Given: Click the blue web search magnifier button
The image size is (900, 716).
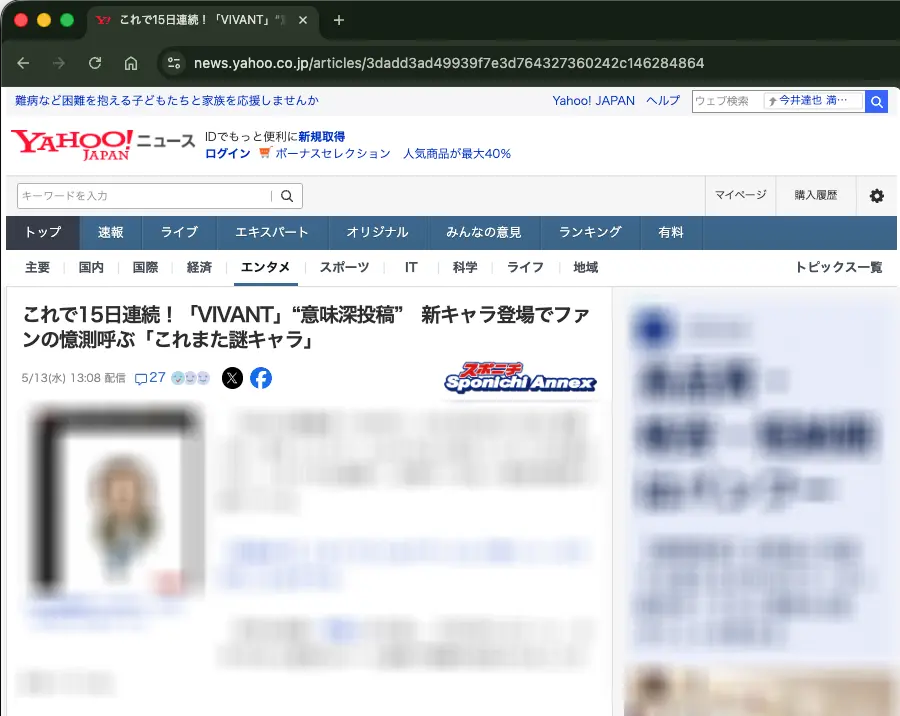Looking at the screenshot, I should (x=876, y=102).
